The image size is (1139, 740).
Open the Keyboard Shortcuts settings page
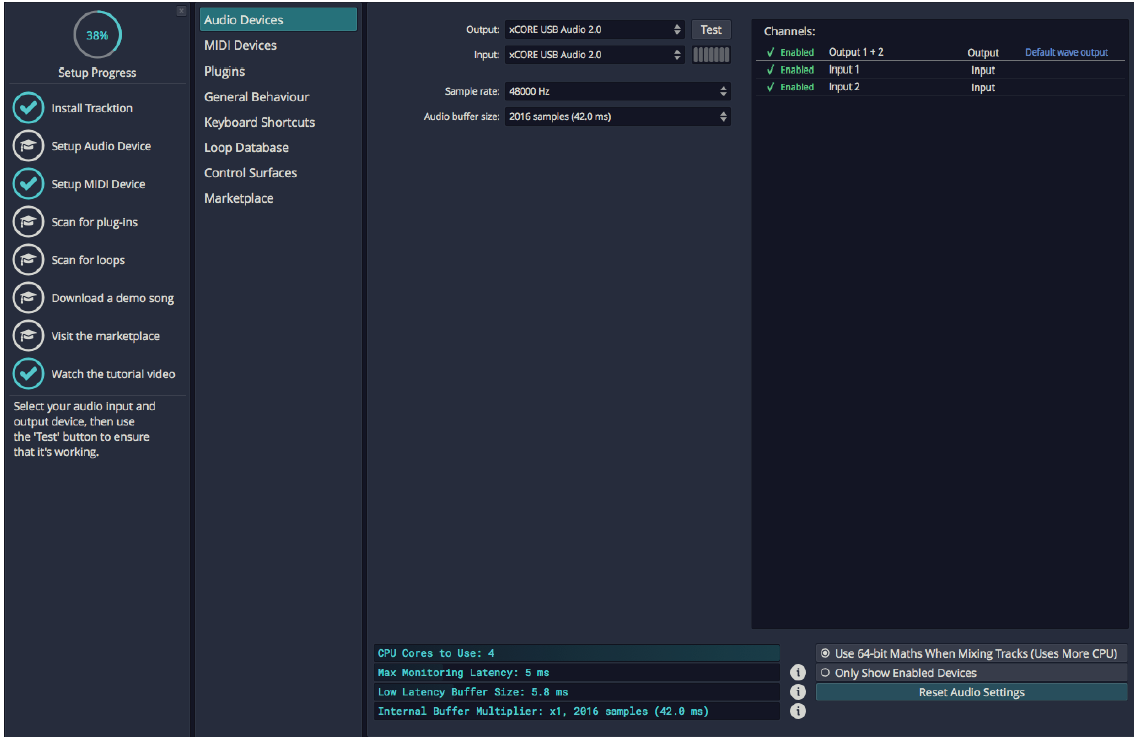coord(259,122)
